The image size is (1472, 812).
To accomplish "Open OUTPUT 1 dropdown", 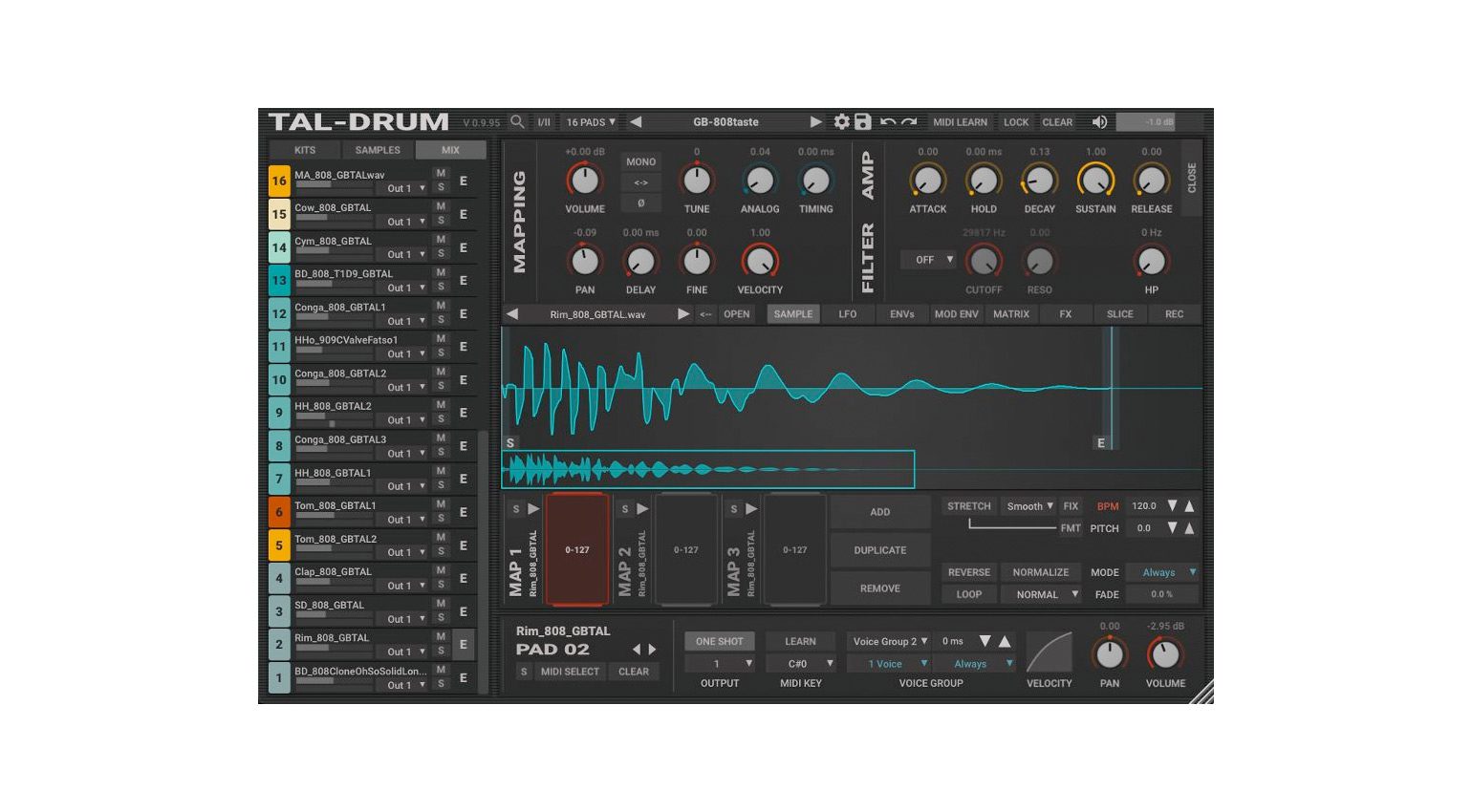I will pos(720,663).
